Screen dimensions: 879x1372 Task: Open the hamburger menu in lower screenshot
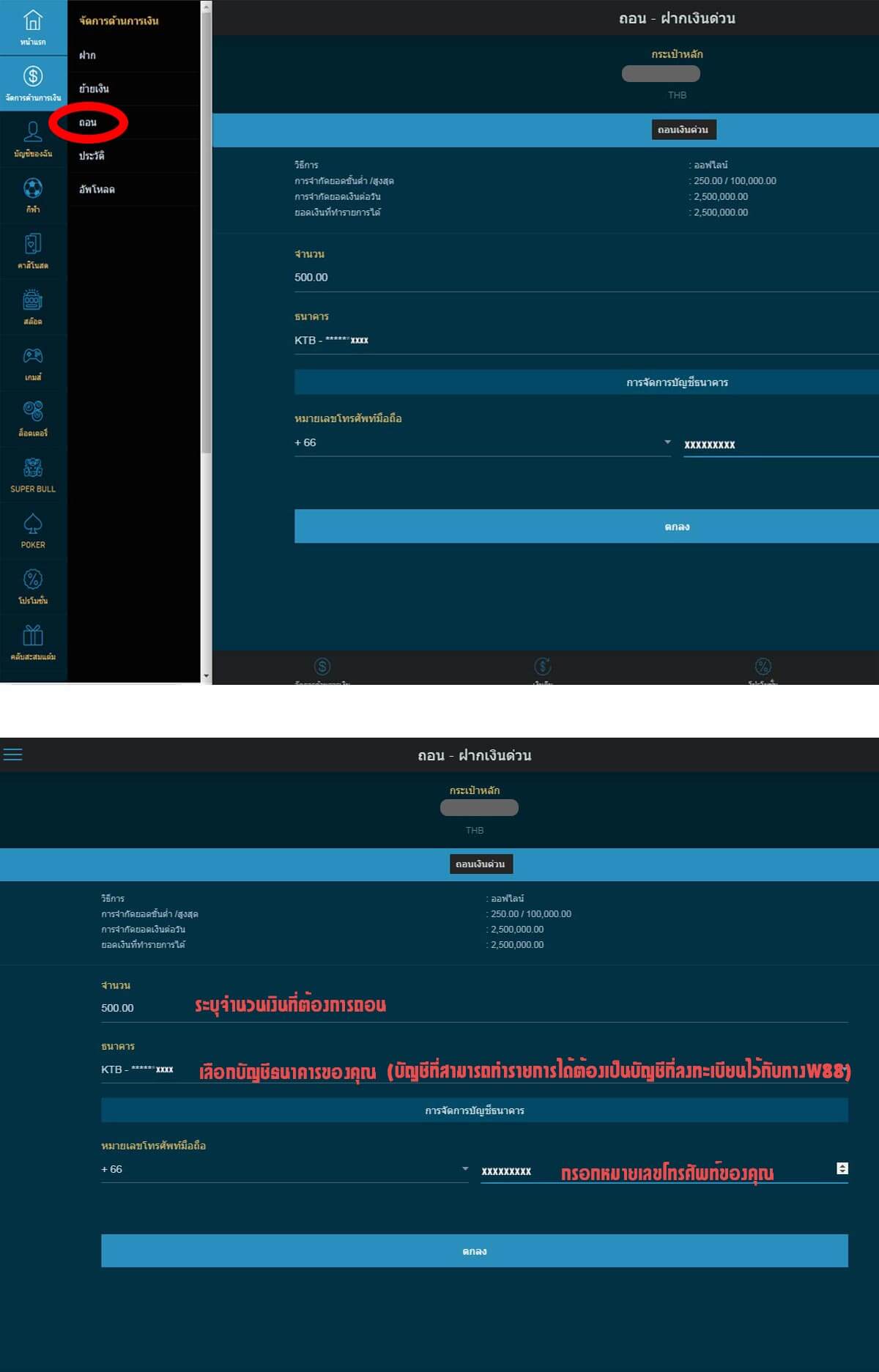point(12,754)
